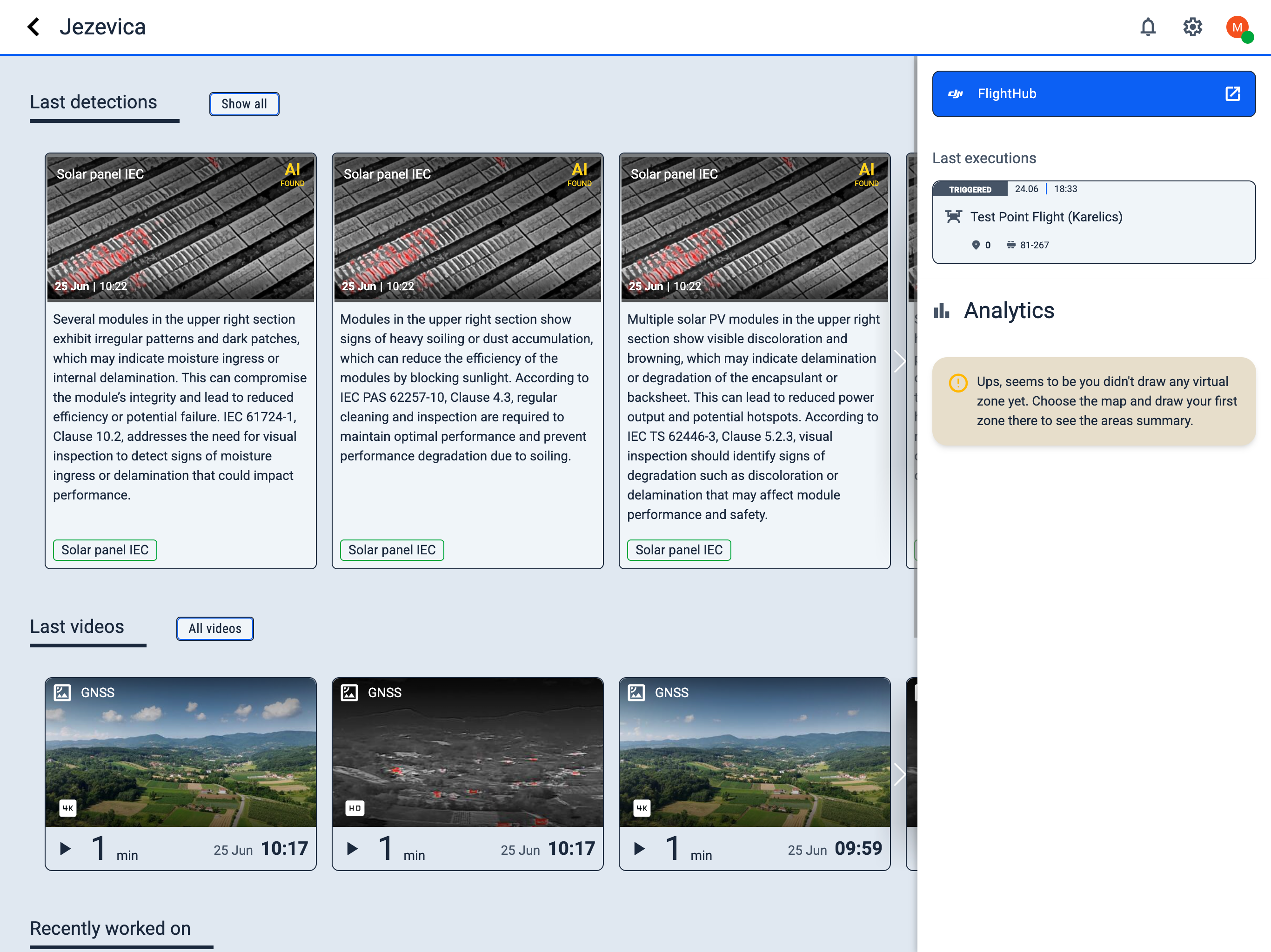The image size is (1271, 952).
Task: Click the Analytics bar chart icon
Action: coord(942,311)
